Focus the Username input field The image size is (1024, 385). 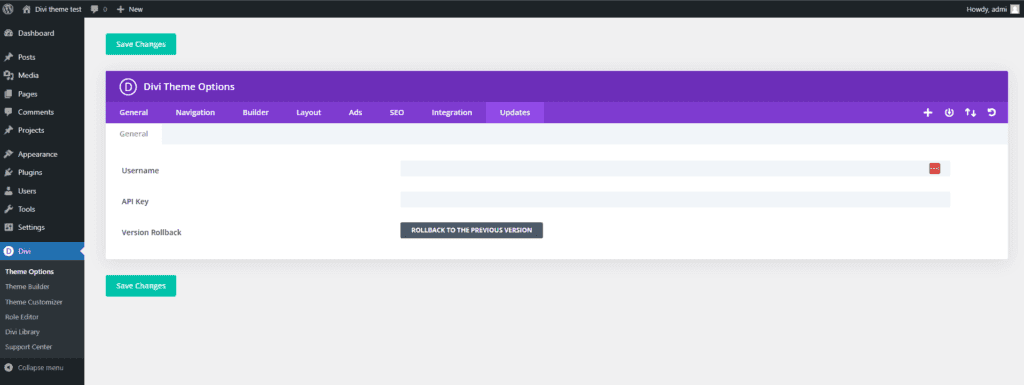coord(675,168)
